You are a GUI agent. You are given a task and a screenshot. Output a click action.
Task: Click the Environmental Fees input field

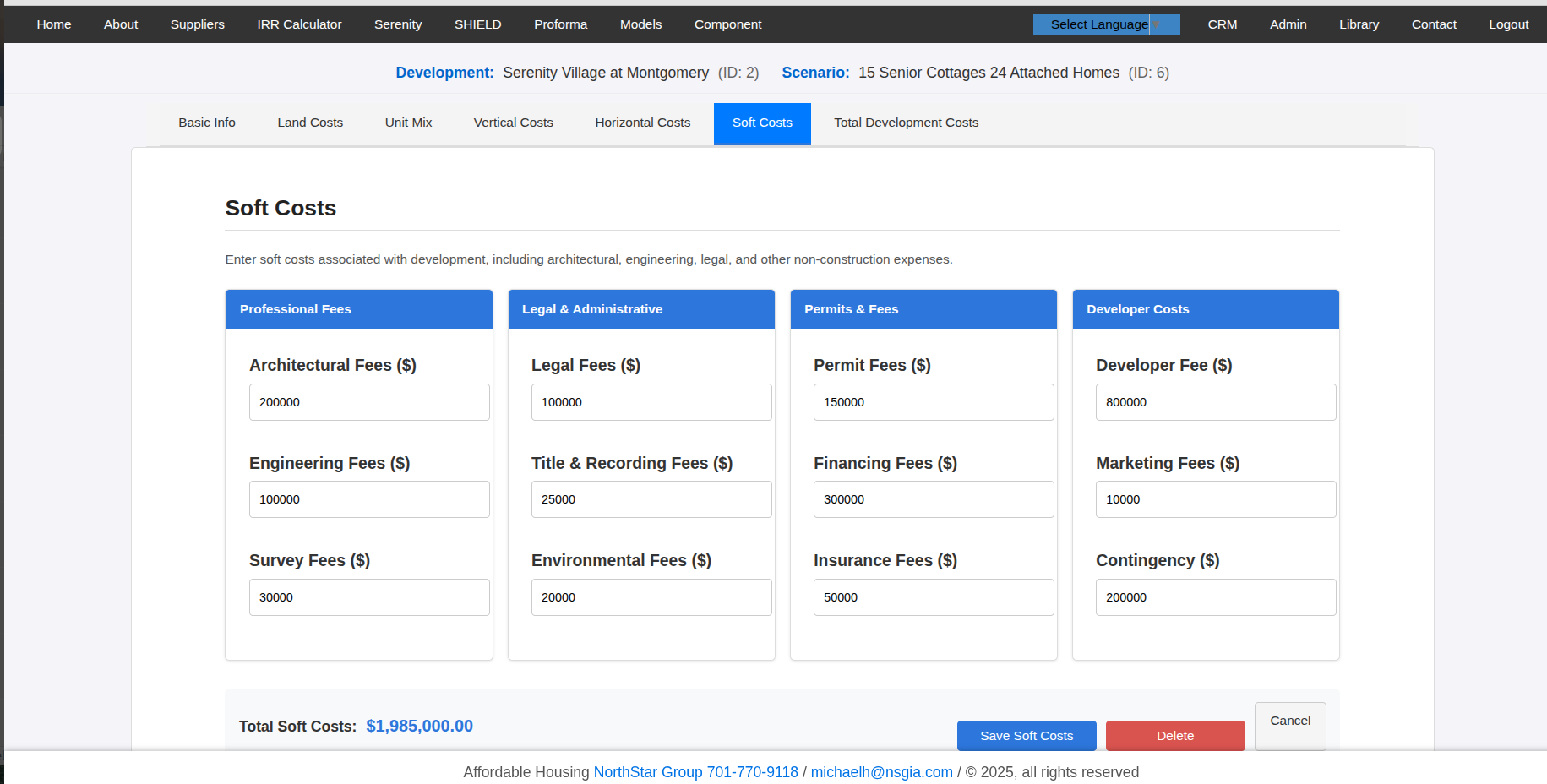(x=651, y=597)
